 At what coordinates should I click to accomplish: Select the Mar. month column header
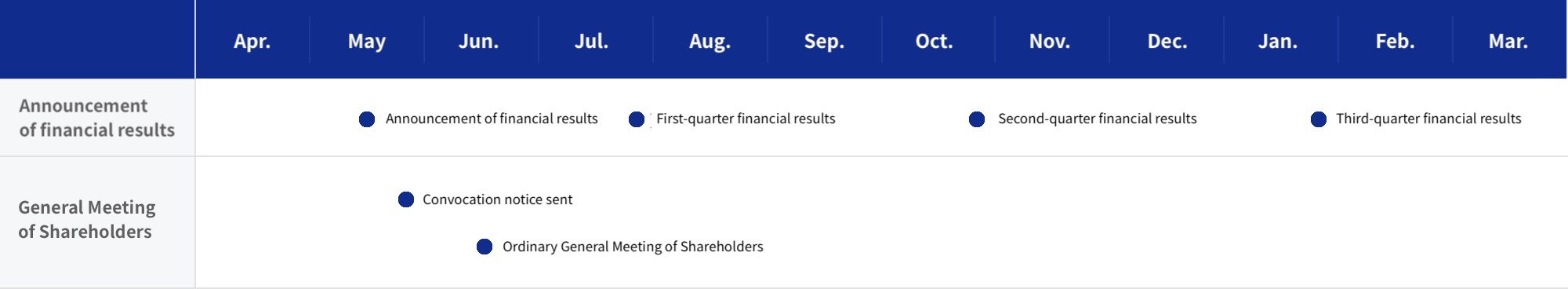[x=1508, y=41]
